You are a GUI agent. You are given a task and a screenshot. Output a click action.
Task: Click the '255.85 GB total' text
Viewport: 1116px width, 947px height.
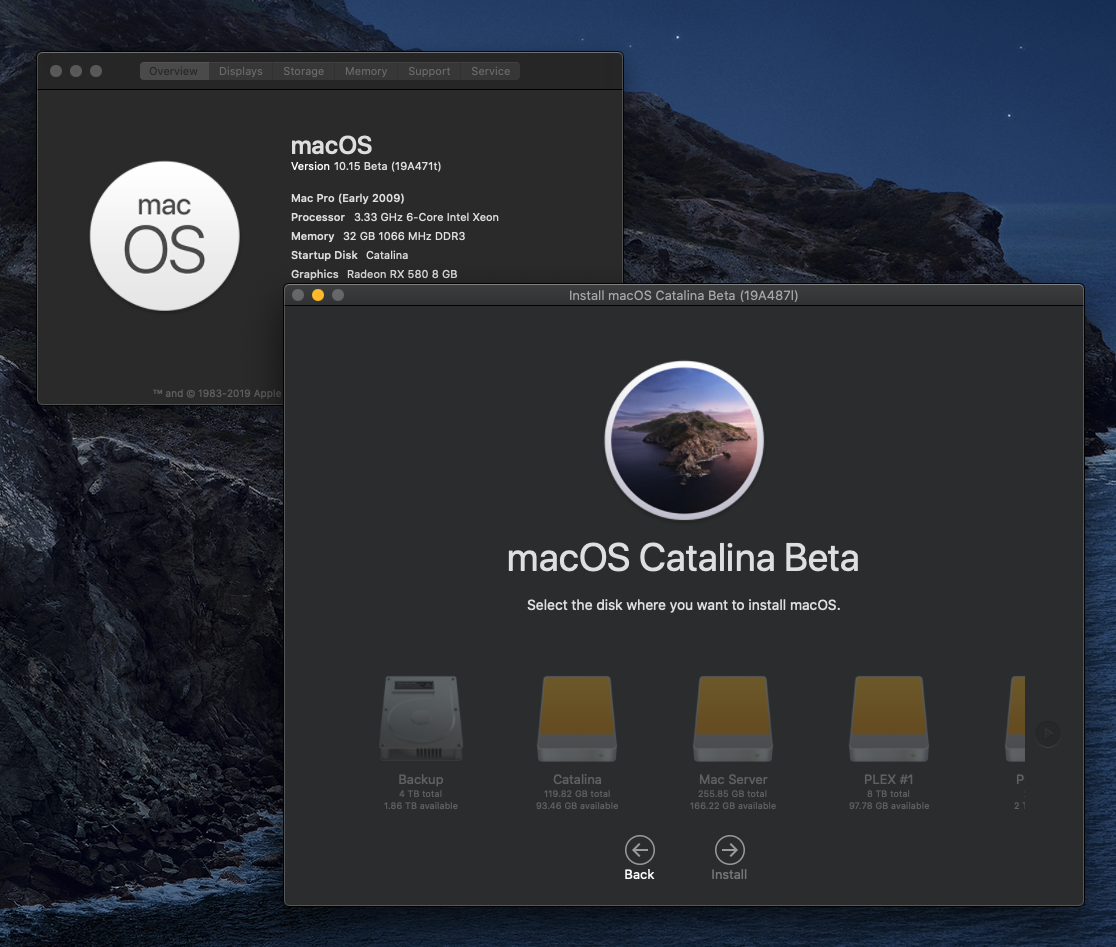click(733, 794)
